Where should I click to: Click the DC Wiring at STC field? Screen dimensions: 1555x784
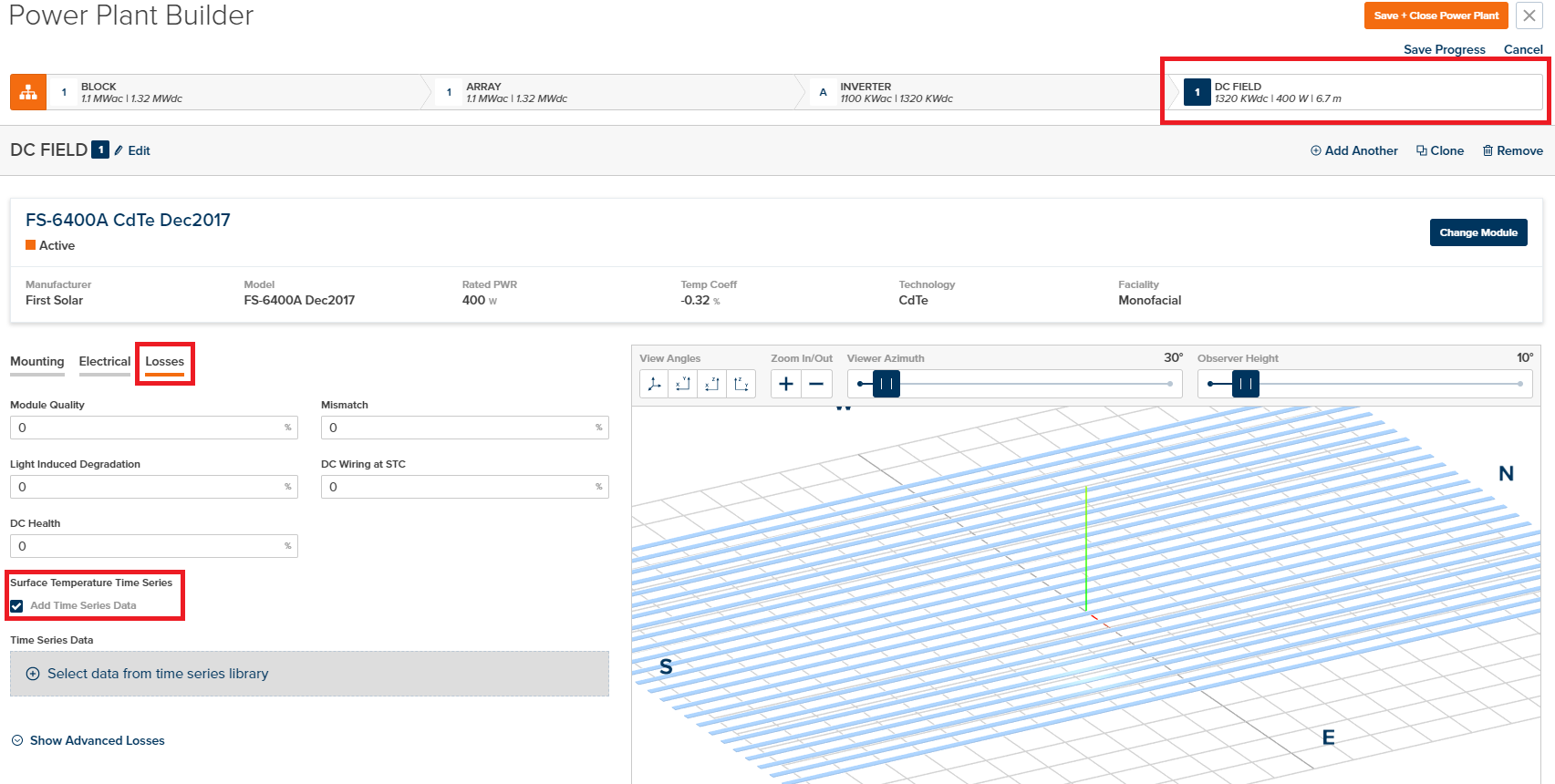pos(465,487)
